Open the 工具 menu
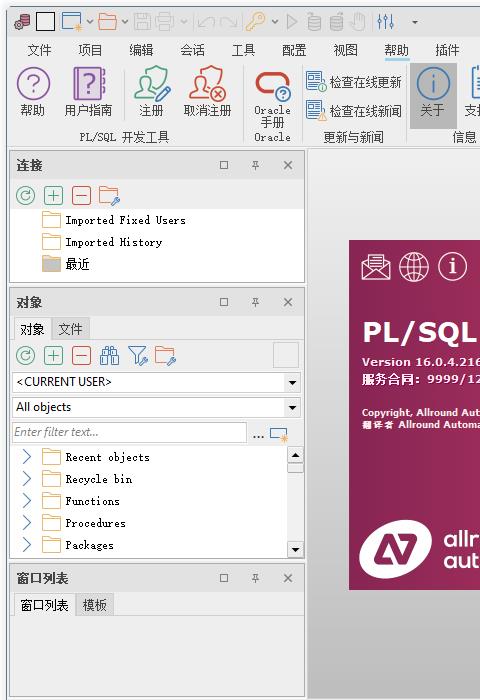Image resolution: width=480 pixels, height=700 pixels. pos(243,50)
